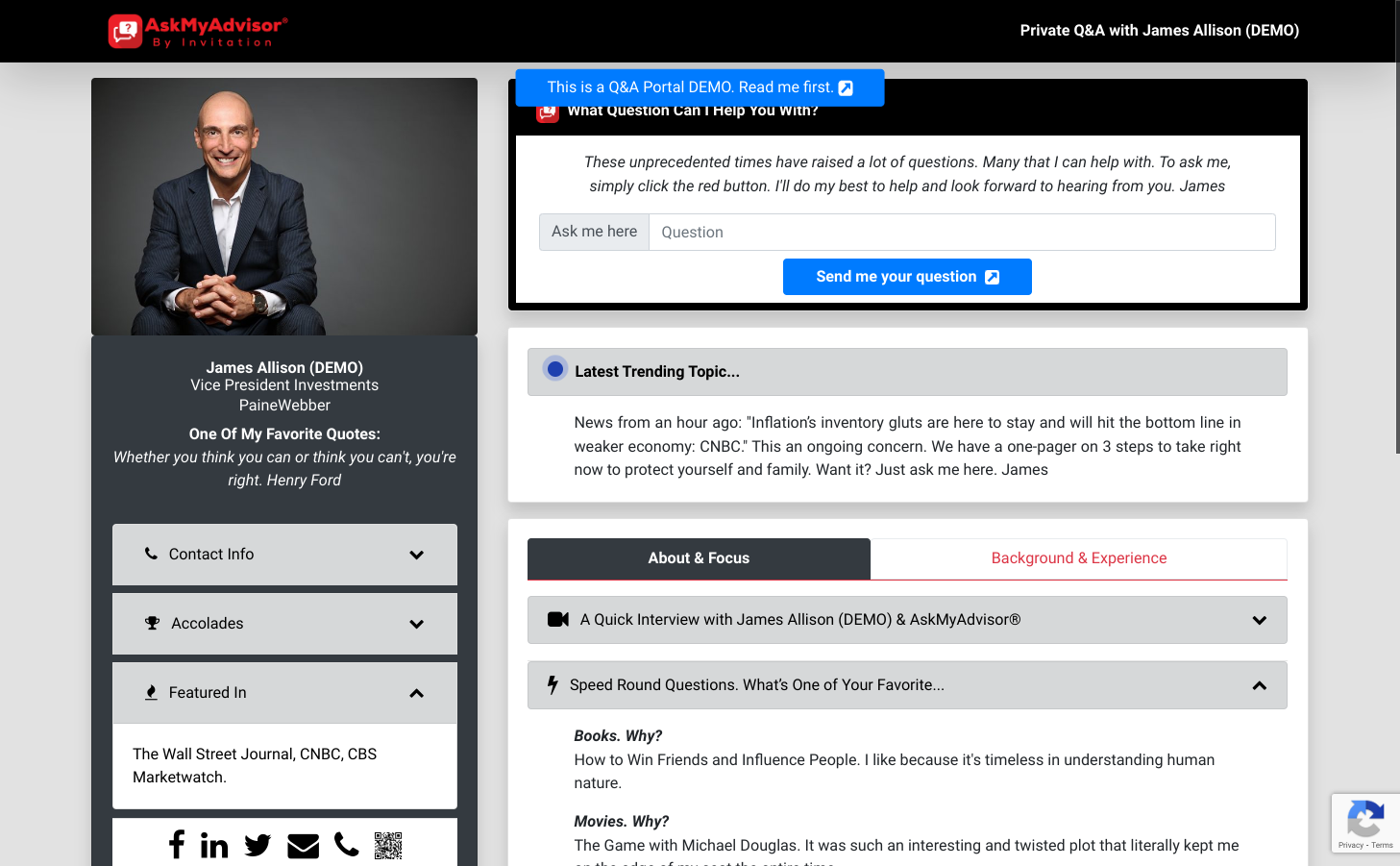The image size is (1400, 866).
Task: Click the 'PaineWebber' company name
Action: point(284,406)
